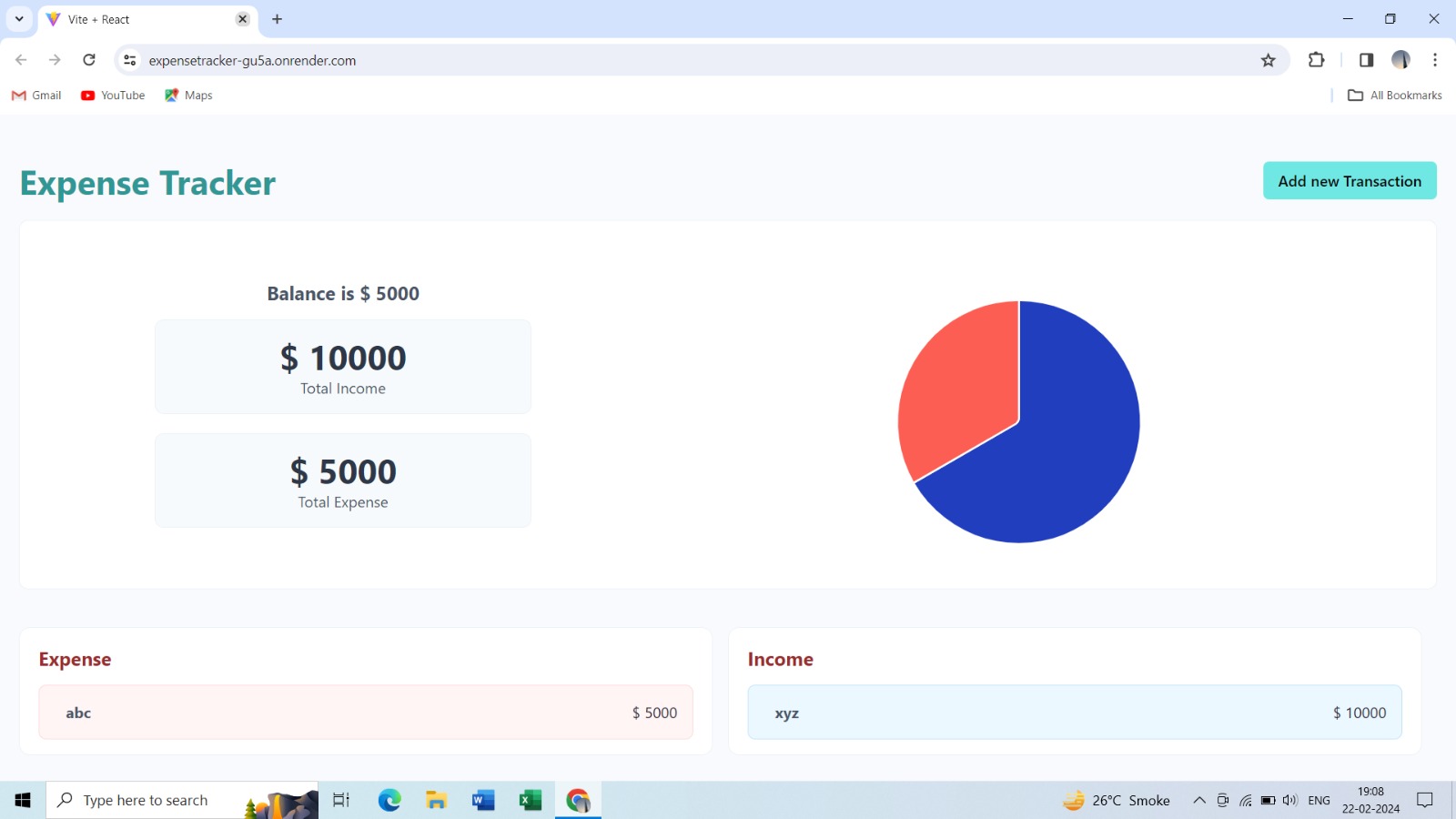1456x819 pixels.
Task: Select the abc expense row
Action: click(366, 713)
